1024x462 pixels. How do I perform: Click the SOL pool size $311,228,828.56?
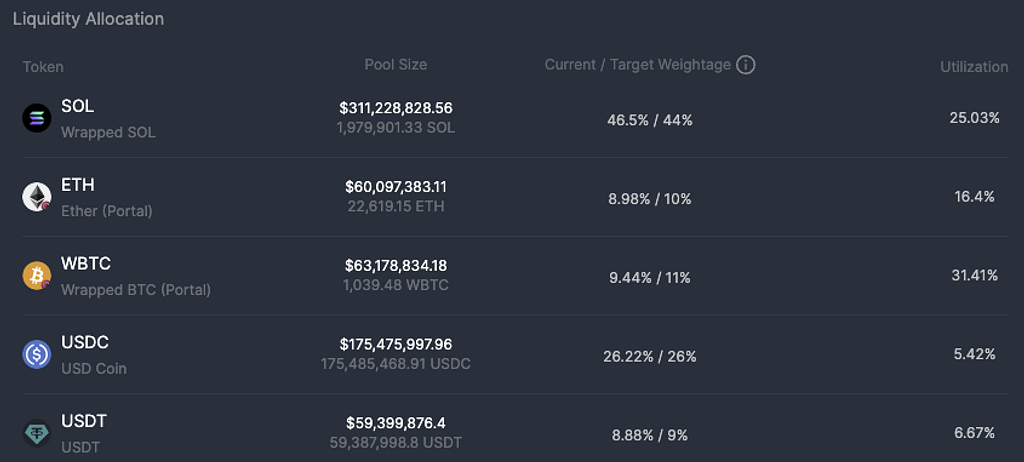pyautogui.click(x=396, y=107)
